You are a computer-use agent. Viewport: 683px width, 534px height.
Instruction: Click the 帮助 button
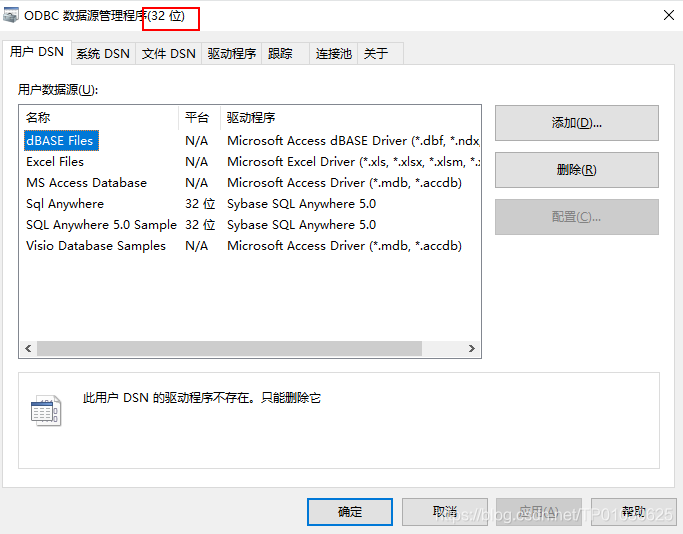pyautogui.click(x=633, y=512)
